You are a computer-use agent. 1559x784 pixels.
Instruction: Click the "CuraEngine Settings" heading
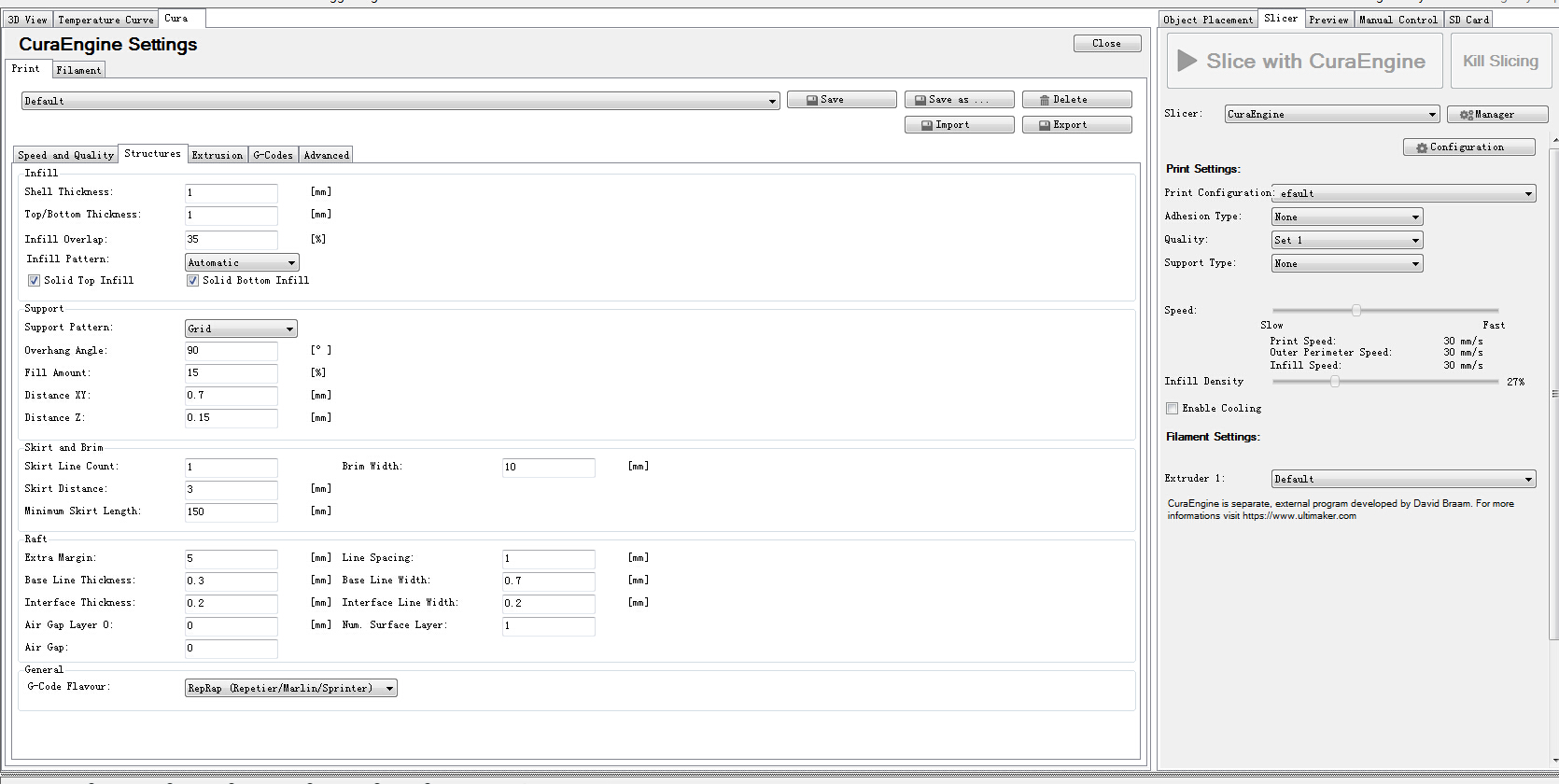(108, 45)
